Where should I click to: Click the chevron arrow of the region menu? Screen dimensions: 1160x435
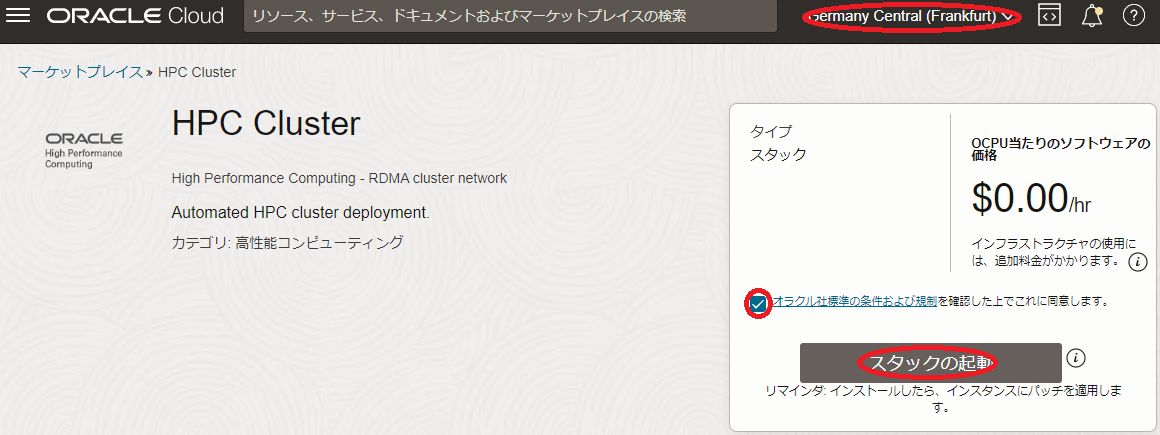click(1006, 17)
